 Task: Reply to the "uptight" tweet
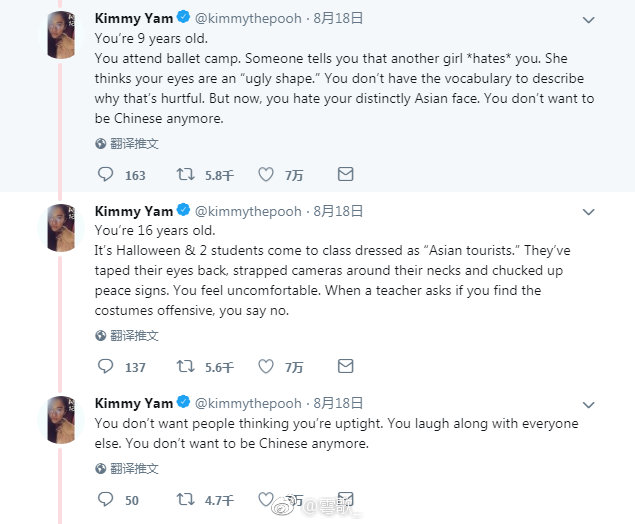tap(106, 499)
